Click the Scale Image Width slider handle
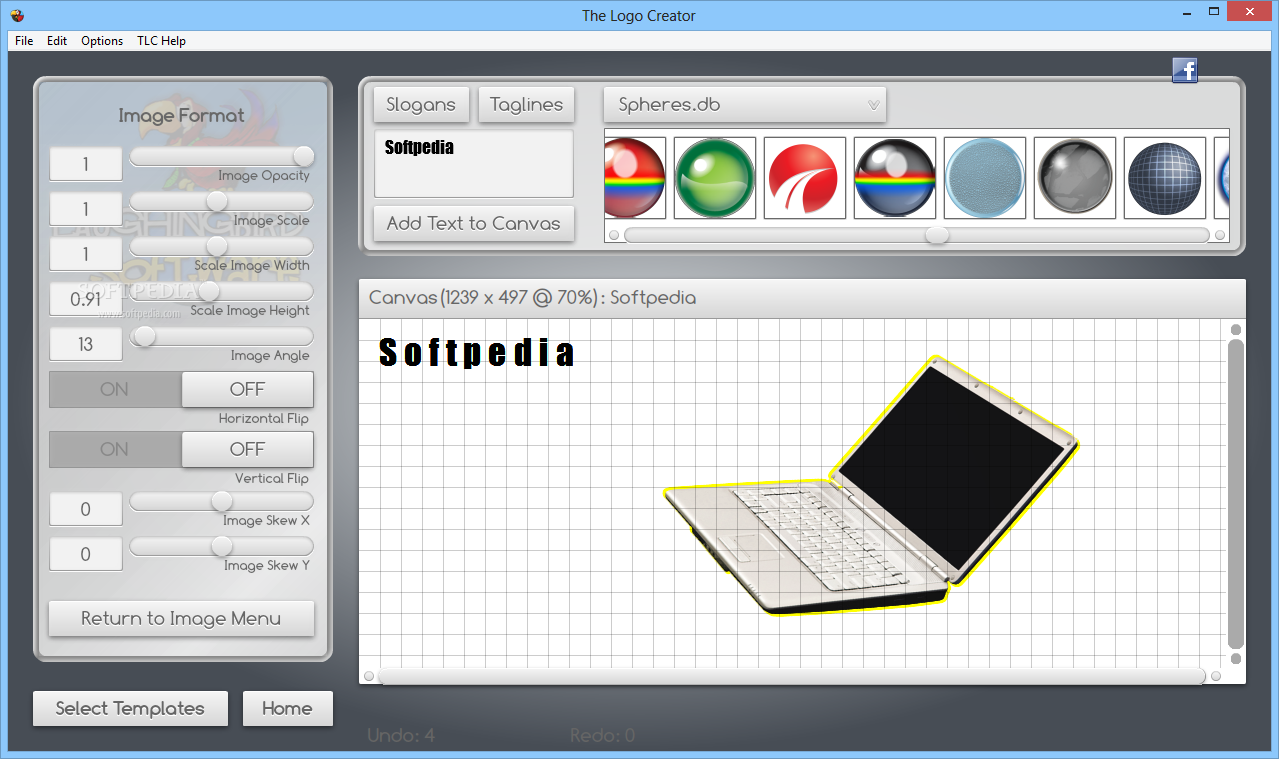The image size is (1279, 759). click(x=216, y=246)
